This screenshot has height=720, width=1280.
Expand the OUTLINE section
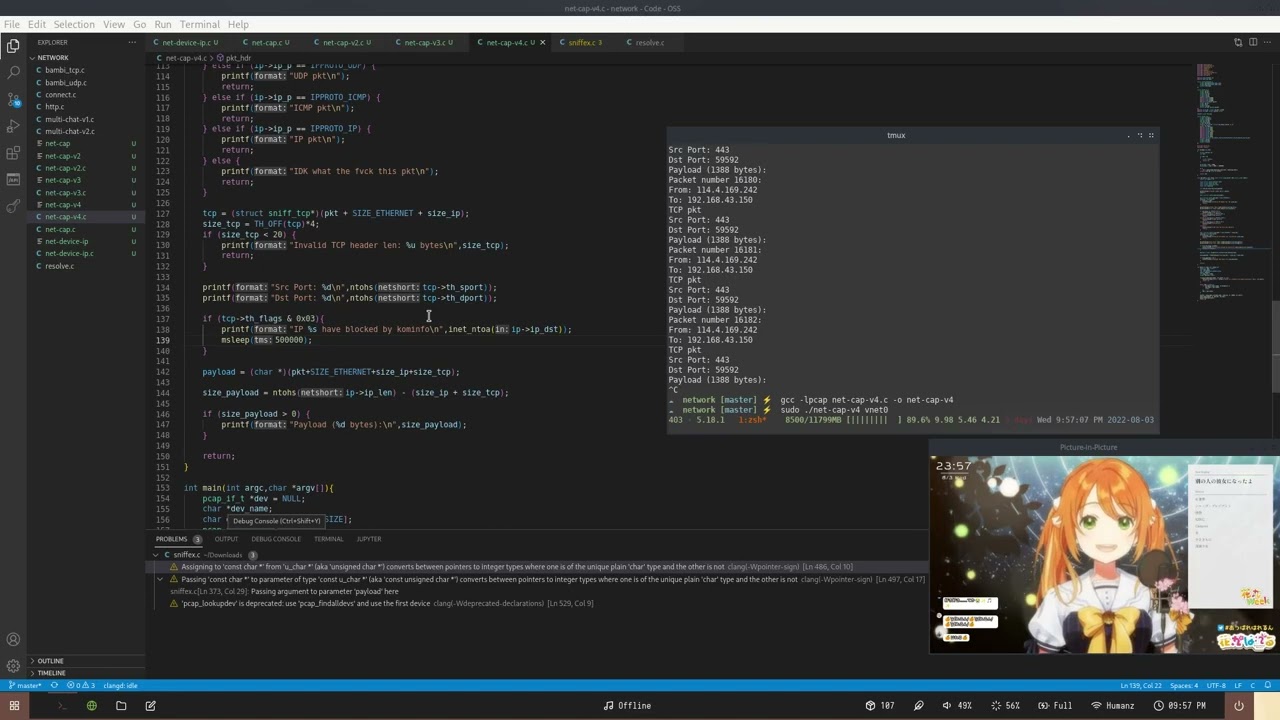point(50,661)
